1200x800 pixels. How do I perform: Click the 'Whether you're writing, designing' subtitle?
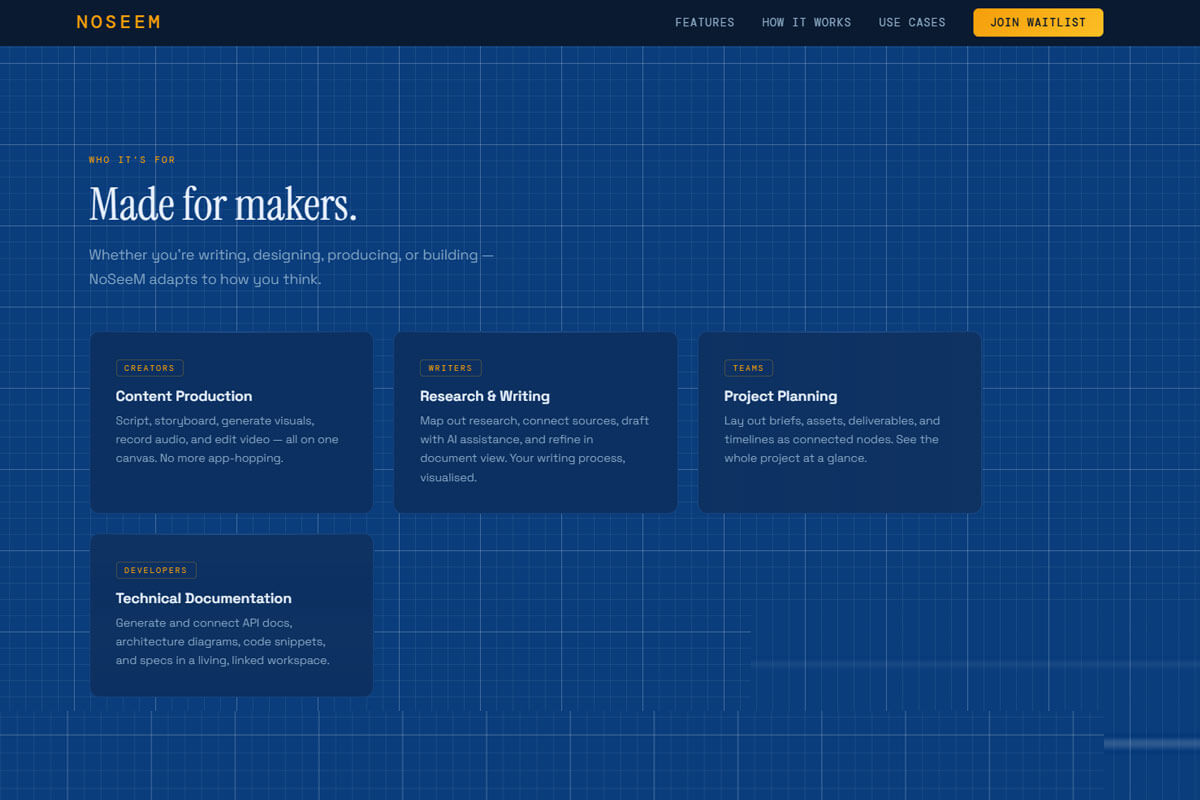(x=291, y=267)
